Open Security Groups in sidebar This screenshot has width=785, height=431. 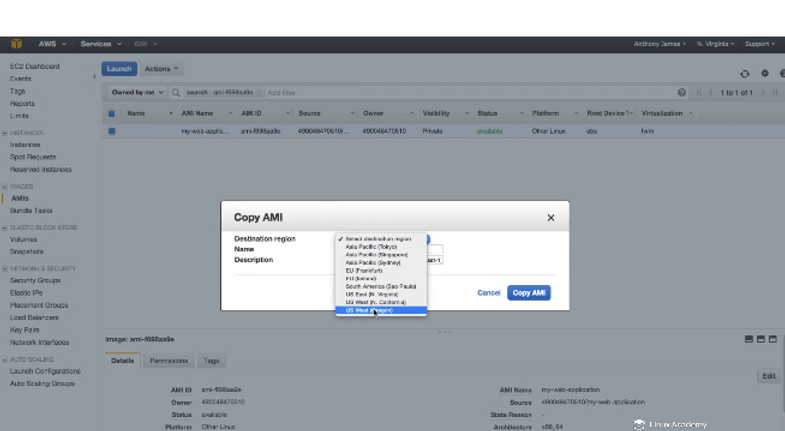pos(35,280)
